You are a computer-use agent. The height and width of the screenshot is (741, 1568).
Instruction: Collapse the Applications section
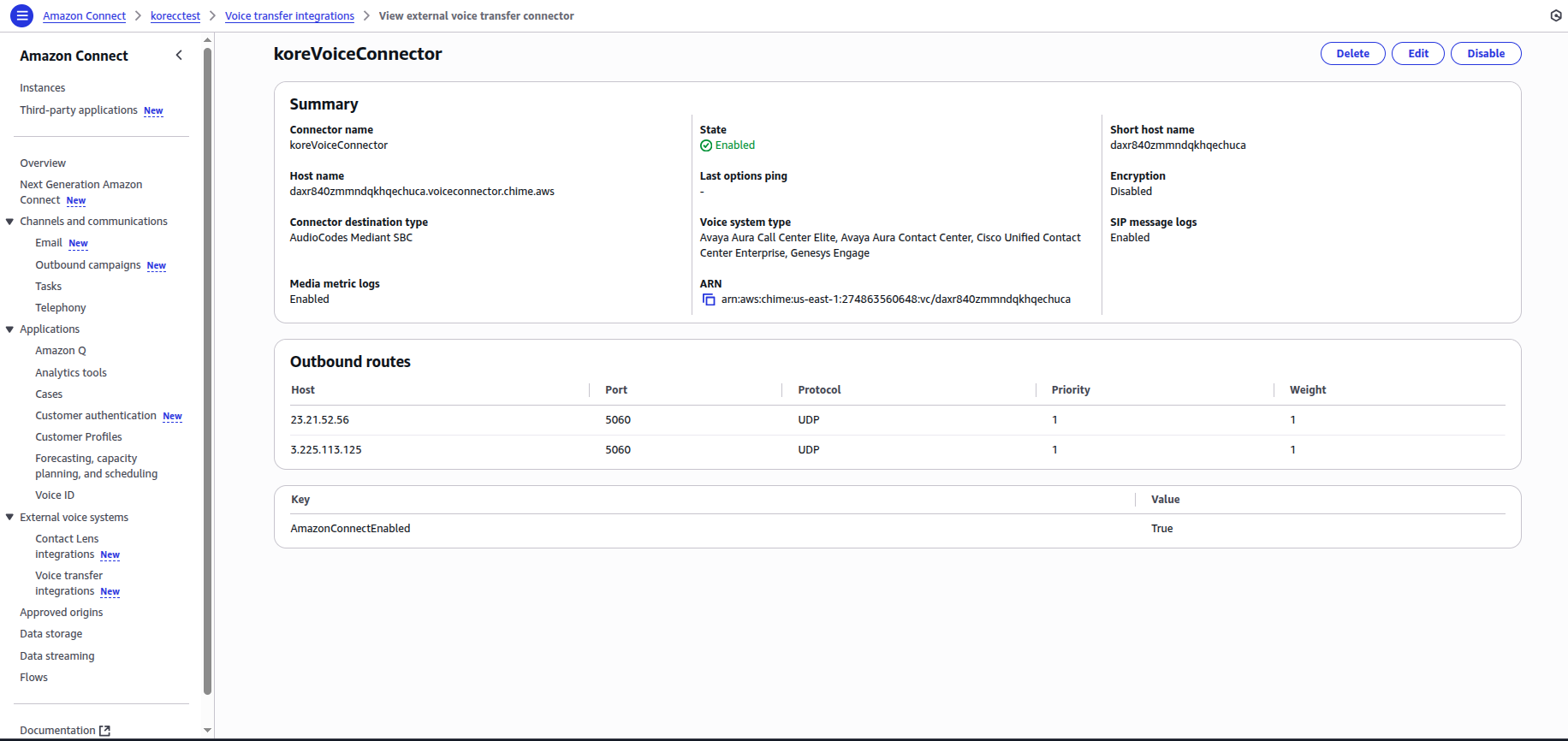pyautogui.click(x=10, y=329)
